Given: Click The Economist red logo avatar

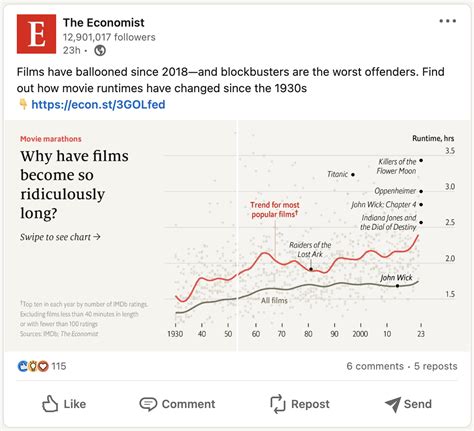Looking at the screenshot, I should click(36, 34).
